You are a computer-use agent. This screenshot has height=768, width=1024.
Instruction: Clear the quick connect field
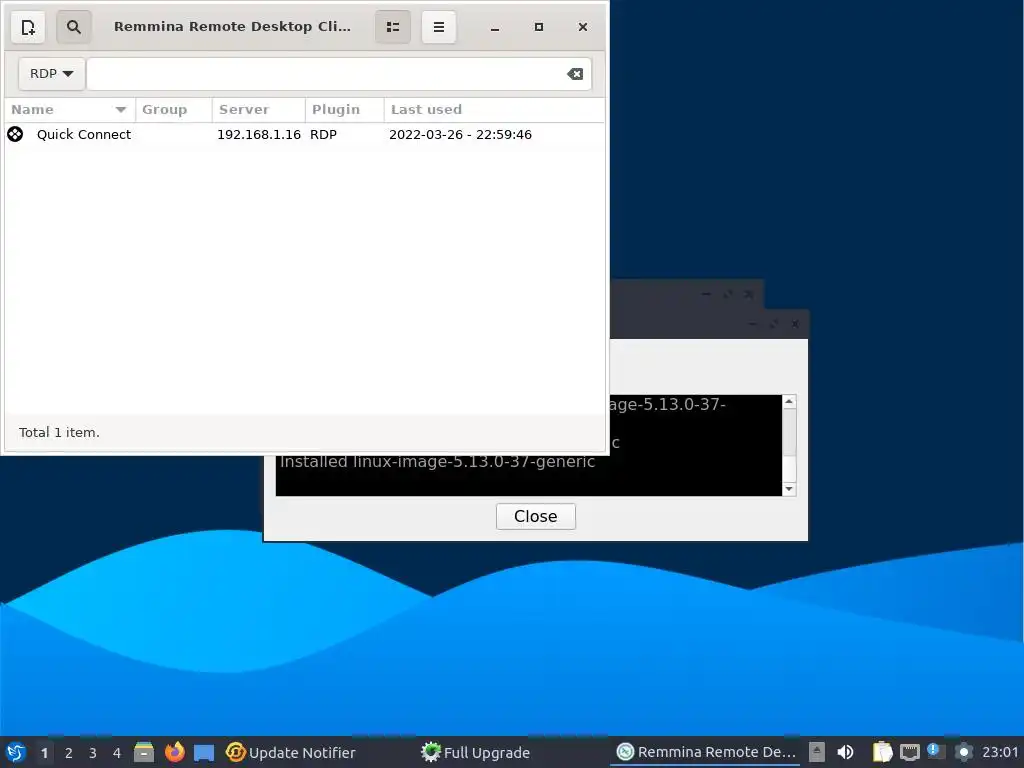pyautogui.click(x=575, y=74)
